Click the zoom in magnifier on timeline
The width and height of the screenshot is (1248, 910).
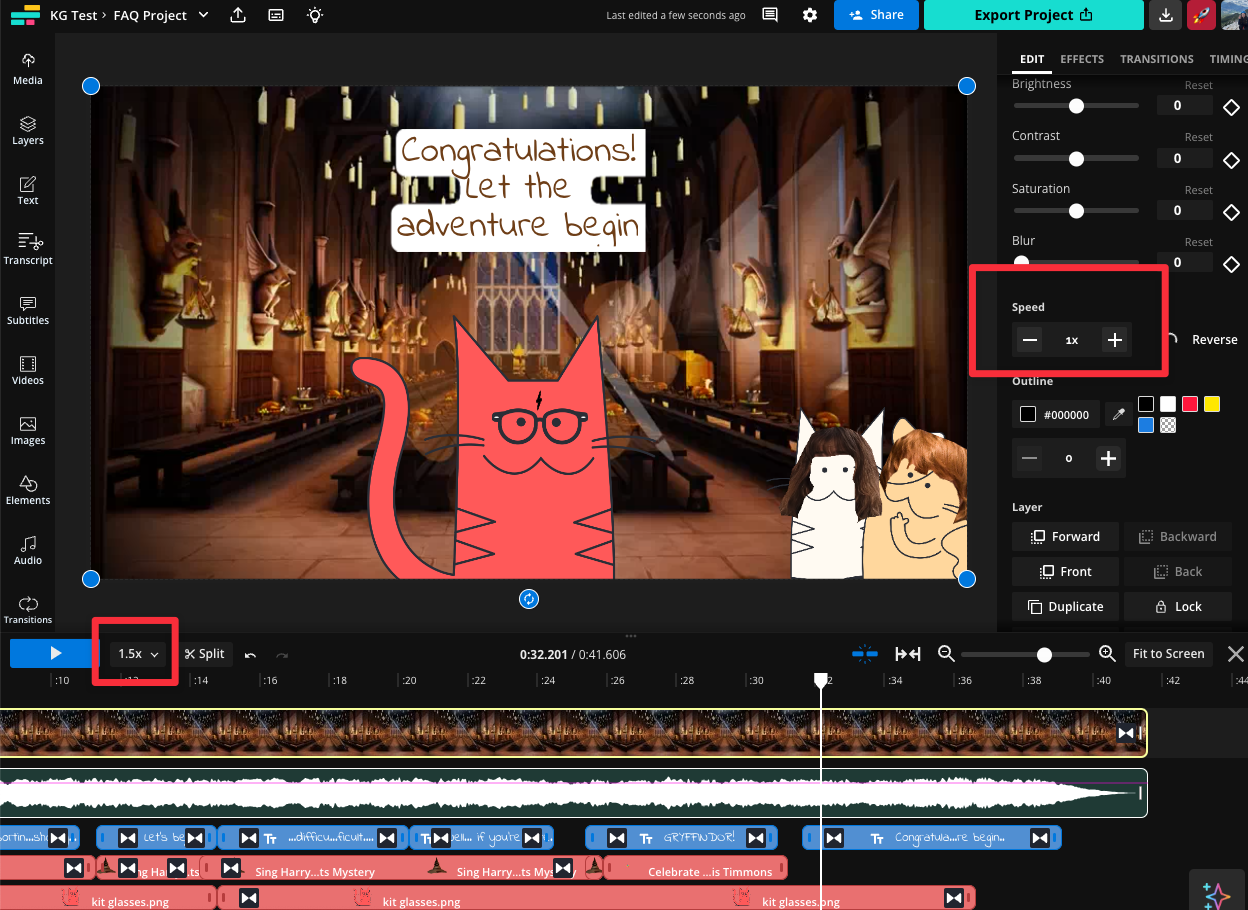click(1107, 654)
